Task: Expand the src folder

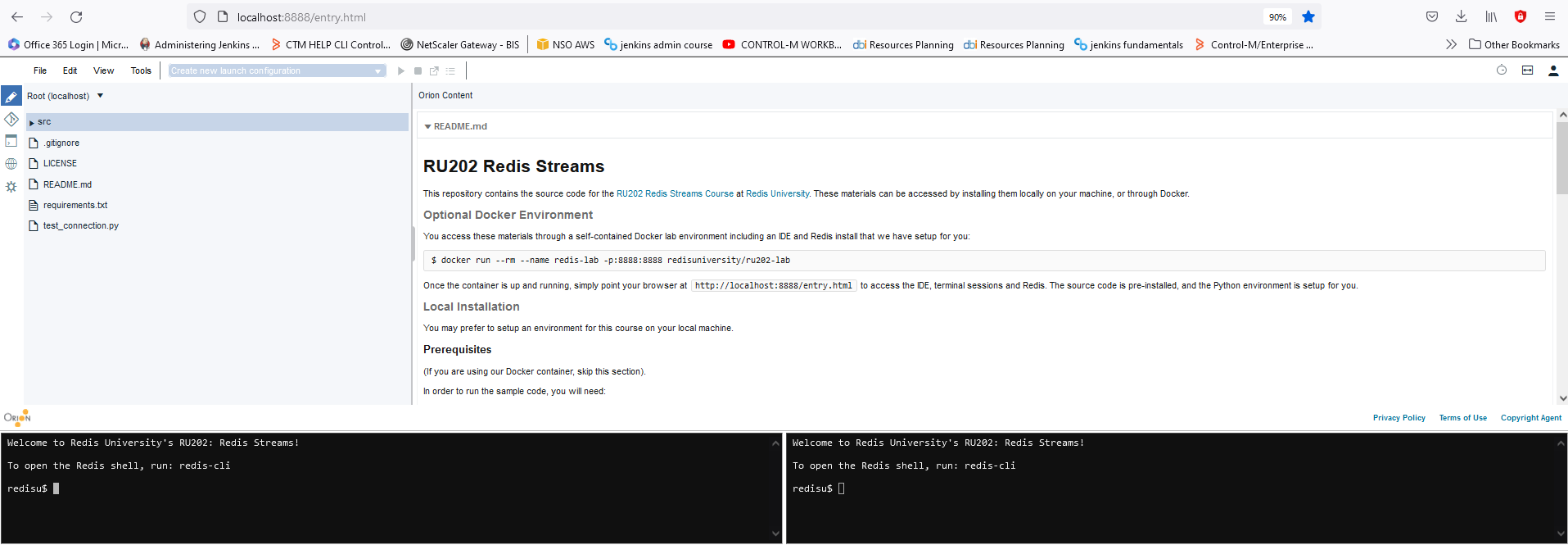Action: [32, 122]
